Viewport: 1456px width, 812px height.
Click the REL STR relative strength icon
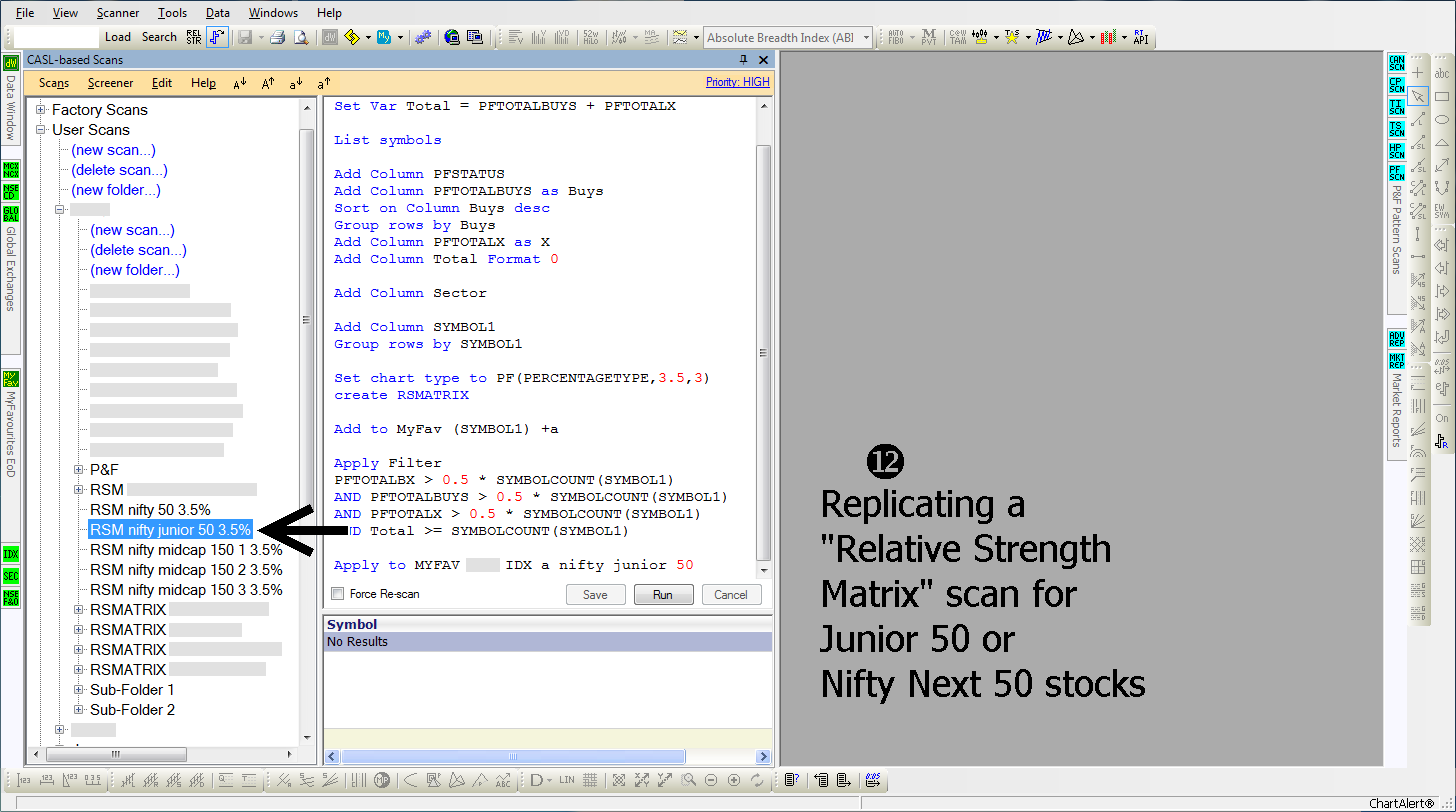point(193,37)
